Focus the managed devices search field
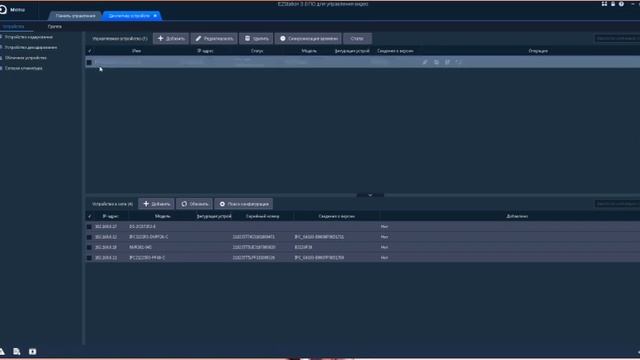This screenshot has width=640, height=360. (x=617, y=38)
